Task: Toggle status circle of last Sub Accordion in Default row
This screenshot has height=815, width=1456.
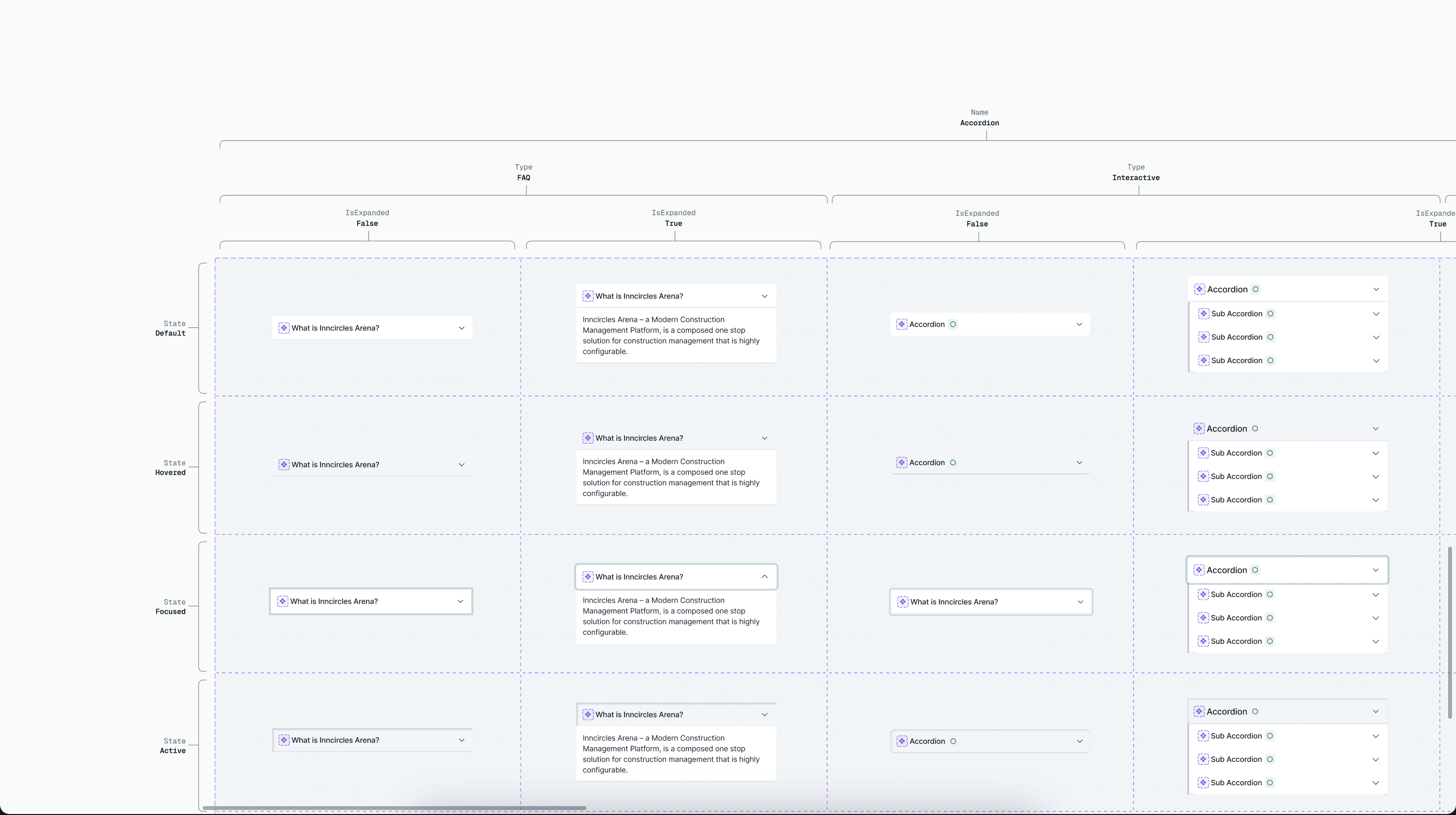Action: click(x=1270, y=360)
